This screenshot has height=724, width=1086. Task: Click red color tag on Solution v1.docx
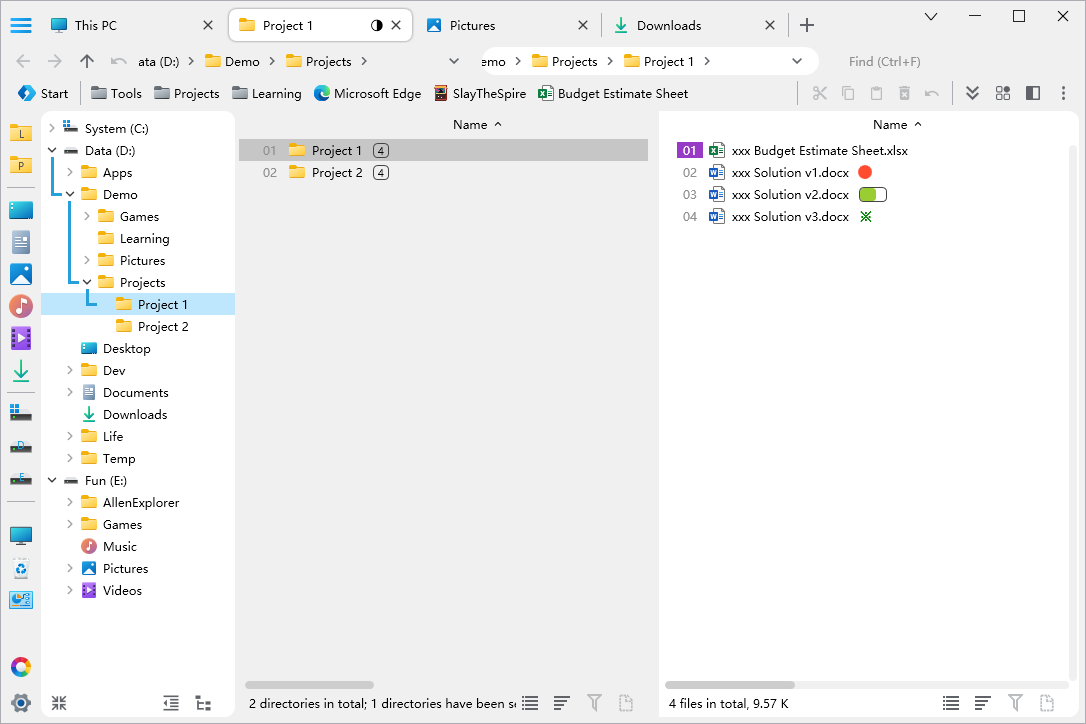[865, 173]
